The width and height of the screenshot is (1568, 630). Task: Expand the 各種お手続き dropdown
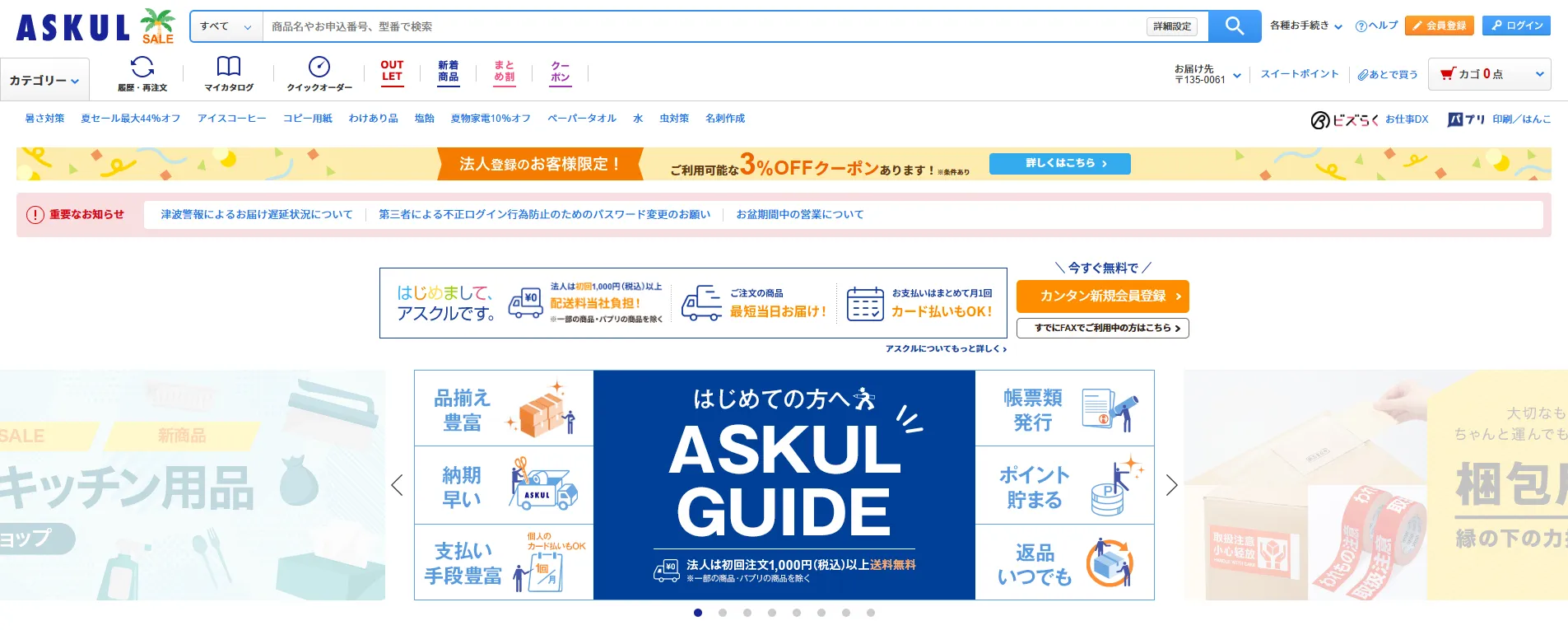point(1306,26)
